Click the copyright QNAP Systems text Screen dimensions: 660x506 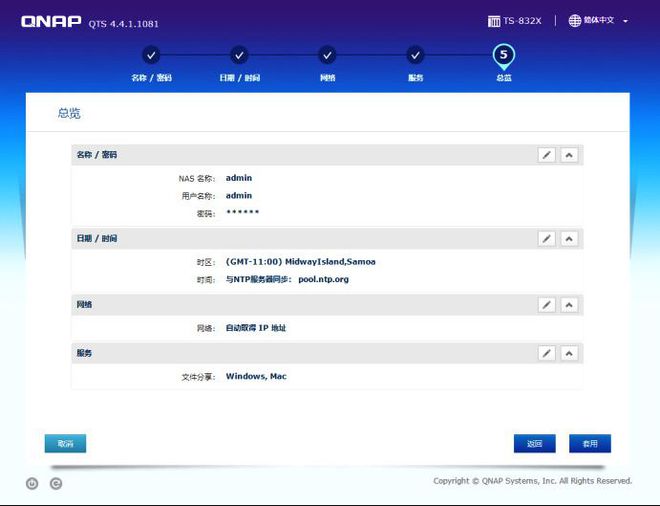(532, 481)
